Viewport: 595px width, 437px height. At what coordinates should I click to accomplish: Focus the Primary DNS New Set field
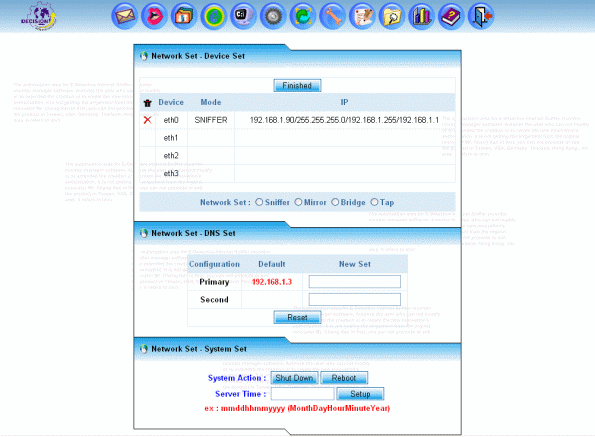click(354, 282)
